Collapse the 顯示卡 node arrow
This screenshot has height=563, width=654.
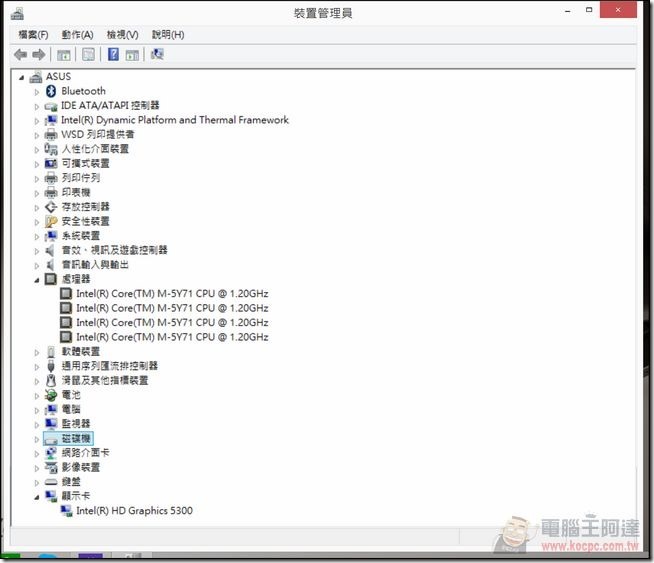click(37, 497)
